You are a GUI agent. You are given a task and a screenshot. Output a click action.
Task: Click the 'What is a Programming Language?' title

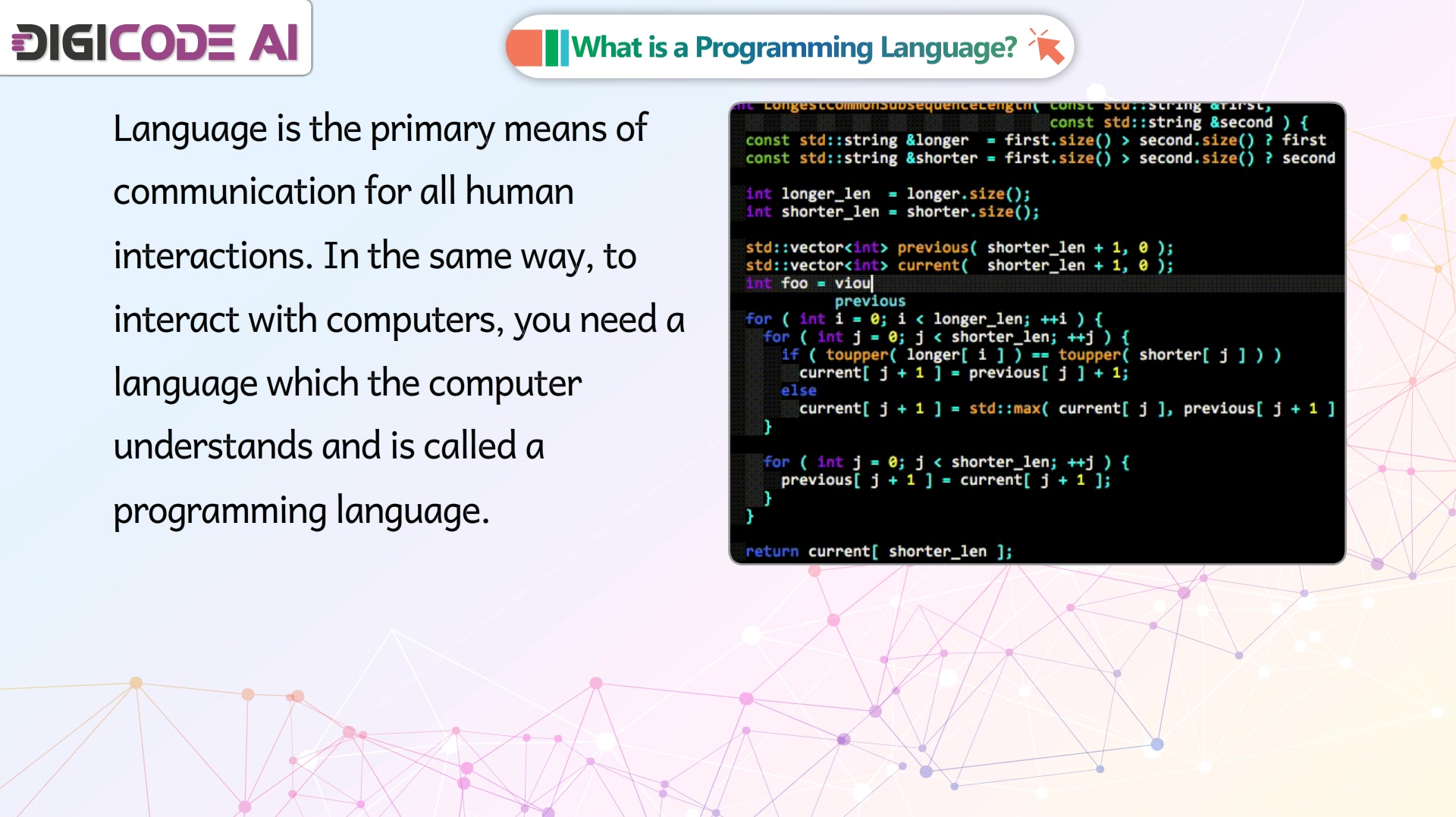point(793,47)
